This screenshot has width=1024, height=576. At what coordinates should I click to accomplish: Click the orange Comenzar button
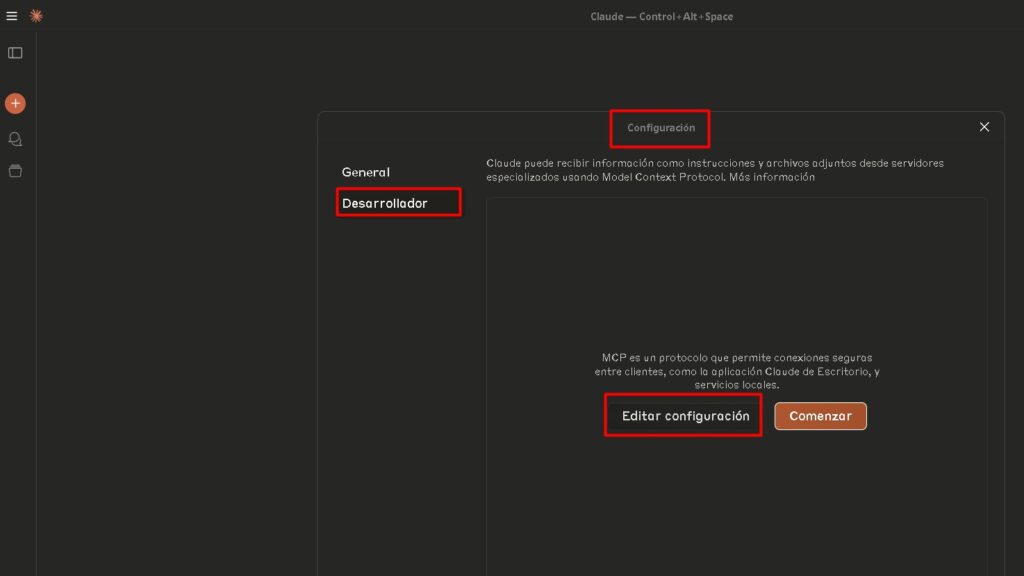click(x=820, y=416)
